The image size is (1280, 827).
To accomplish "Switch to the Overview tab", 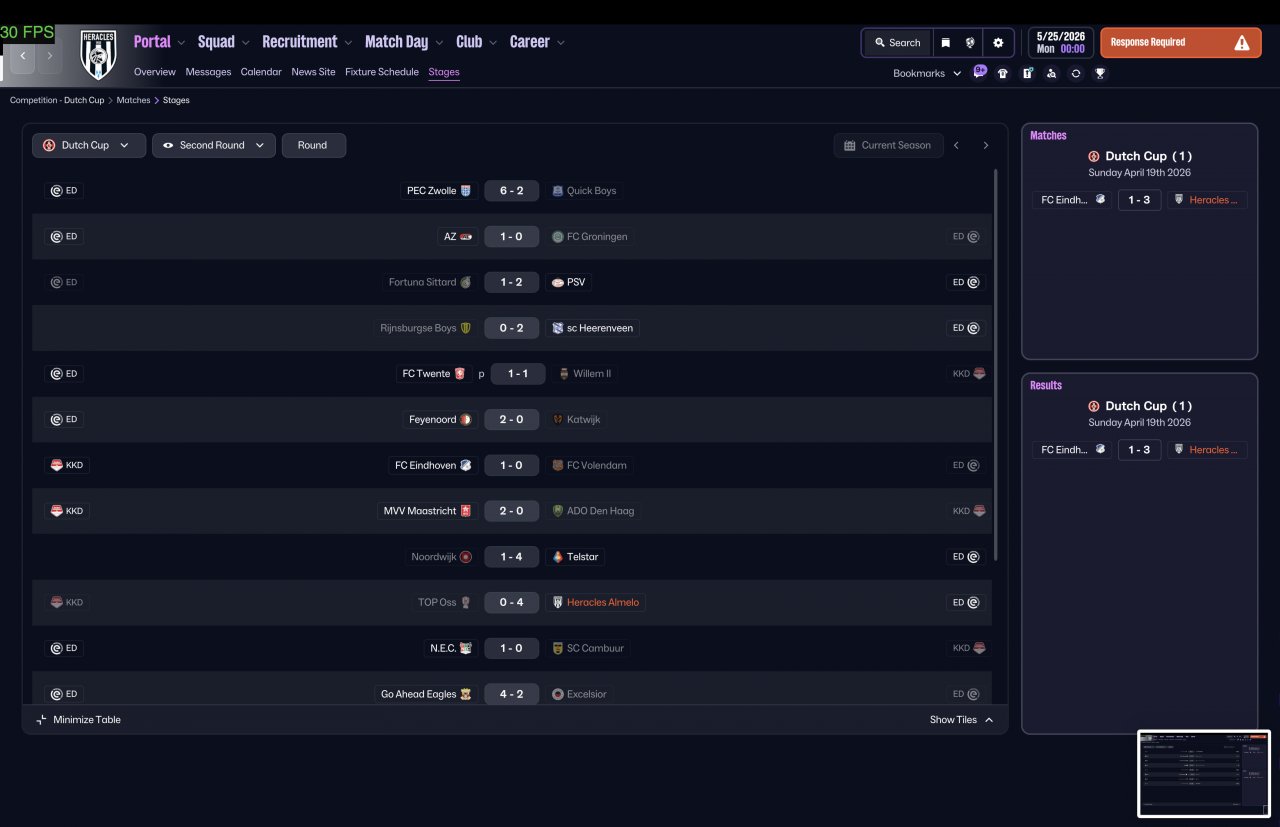I will (x=155, y=72).
